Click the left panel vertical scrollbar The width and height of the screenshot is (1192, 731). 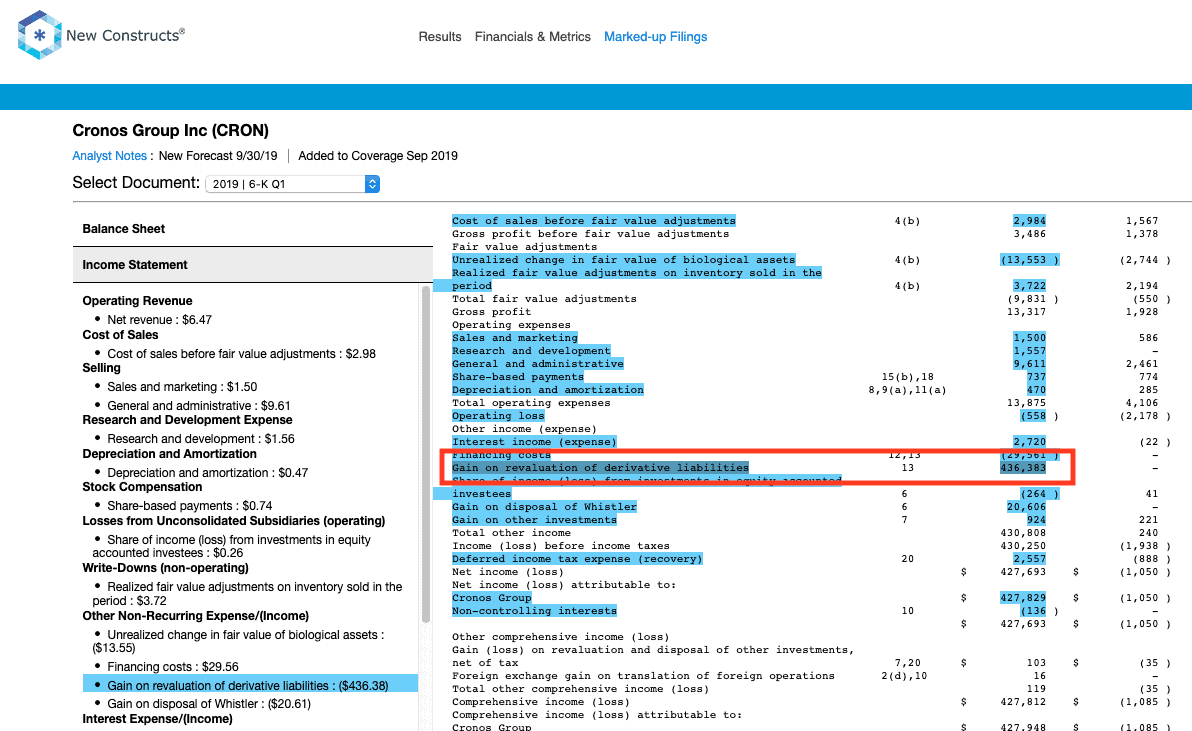tap(426, 454)
